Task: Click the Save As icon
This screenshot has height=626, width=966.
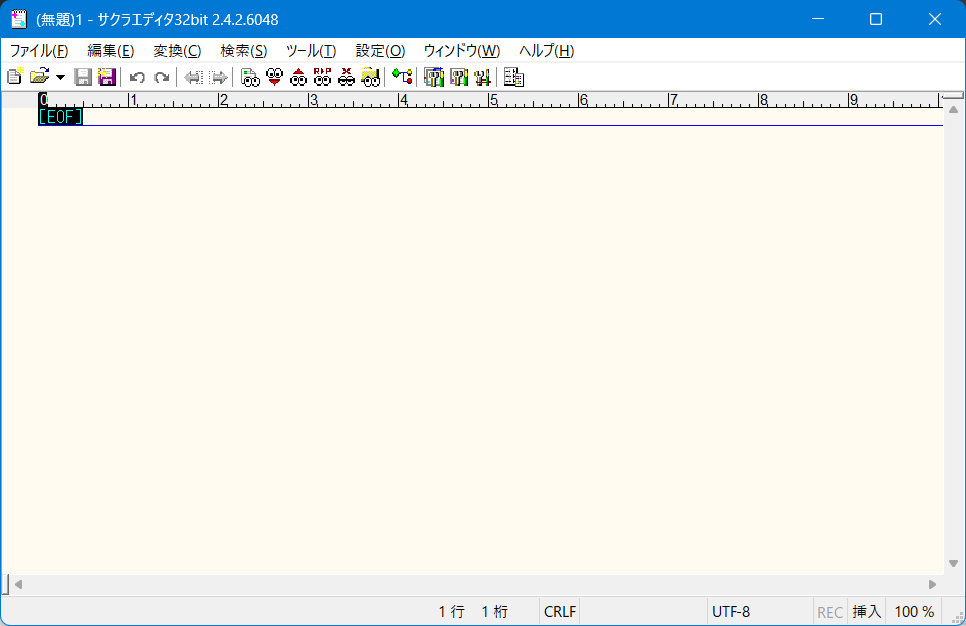Action: coord(106,77)
